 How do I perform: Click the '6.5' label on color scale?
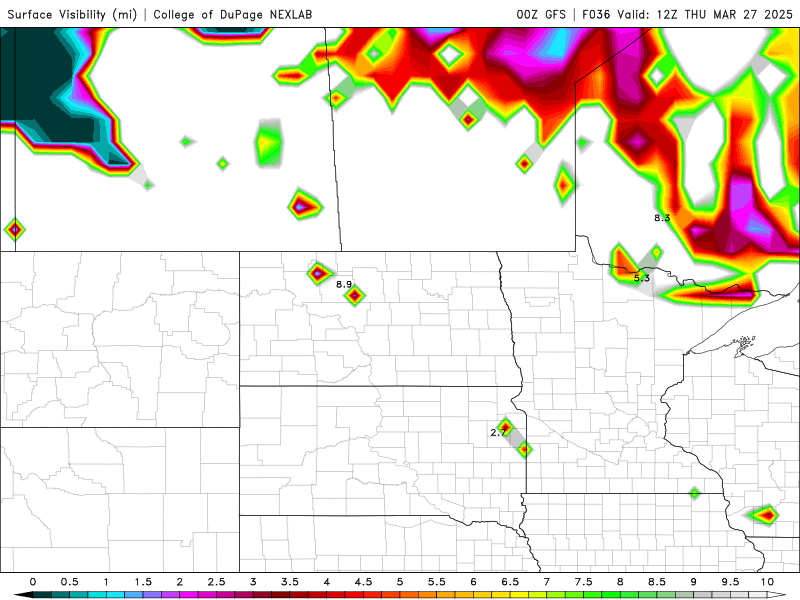tap(510, 582)
